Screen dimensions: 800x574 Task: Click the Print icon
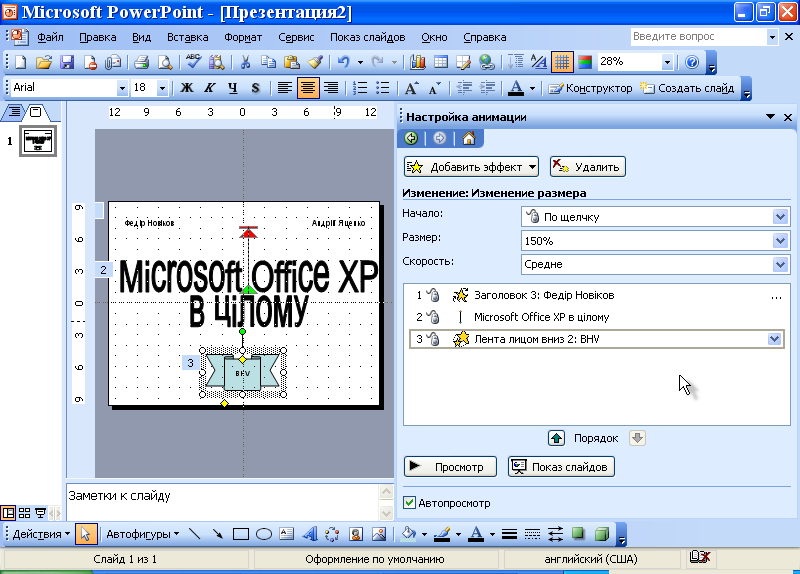[141, 62]
